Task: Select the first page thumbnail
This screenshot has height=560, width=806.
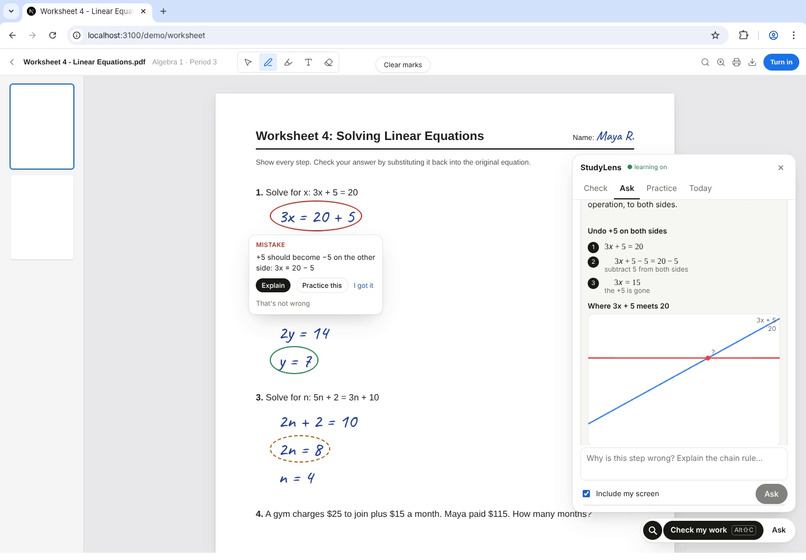Action: [42, 127]
